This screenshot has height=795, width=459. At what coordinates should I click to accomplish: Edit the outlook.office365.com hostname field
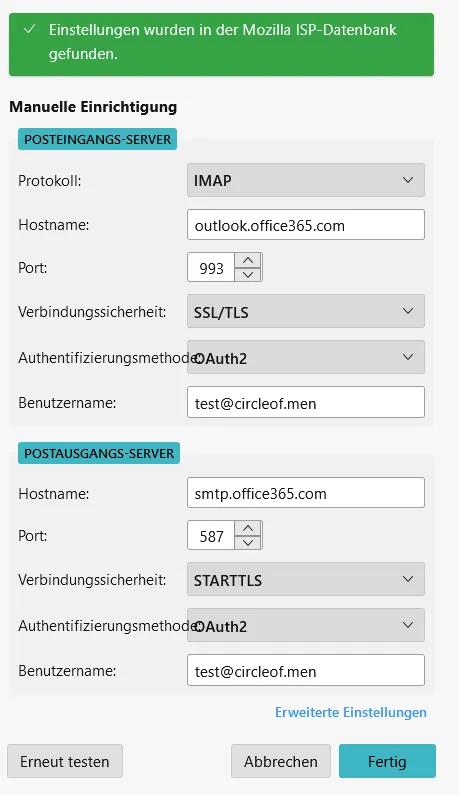click(306, 225)
